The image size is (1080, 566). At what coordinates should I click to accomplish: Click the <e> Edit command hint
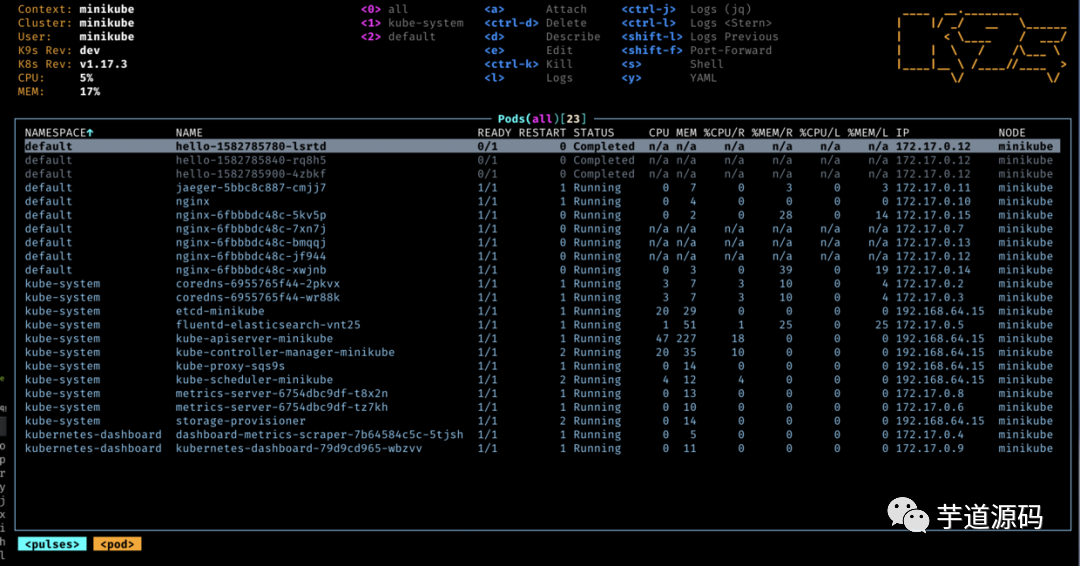coord(528,50)
